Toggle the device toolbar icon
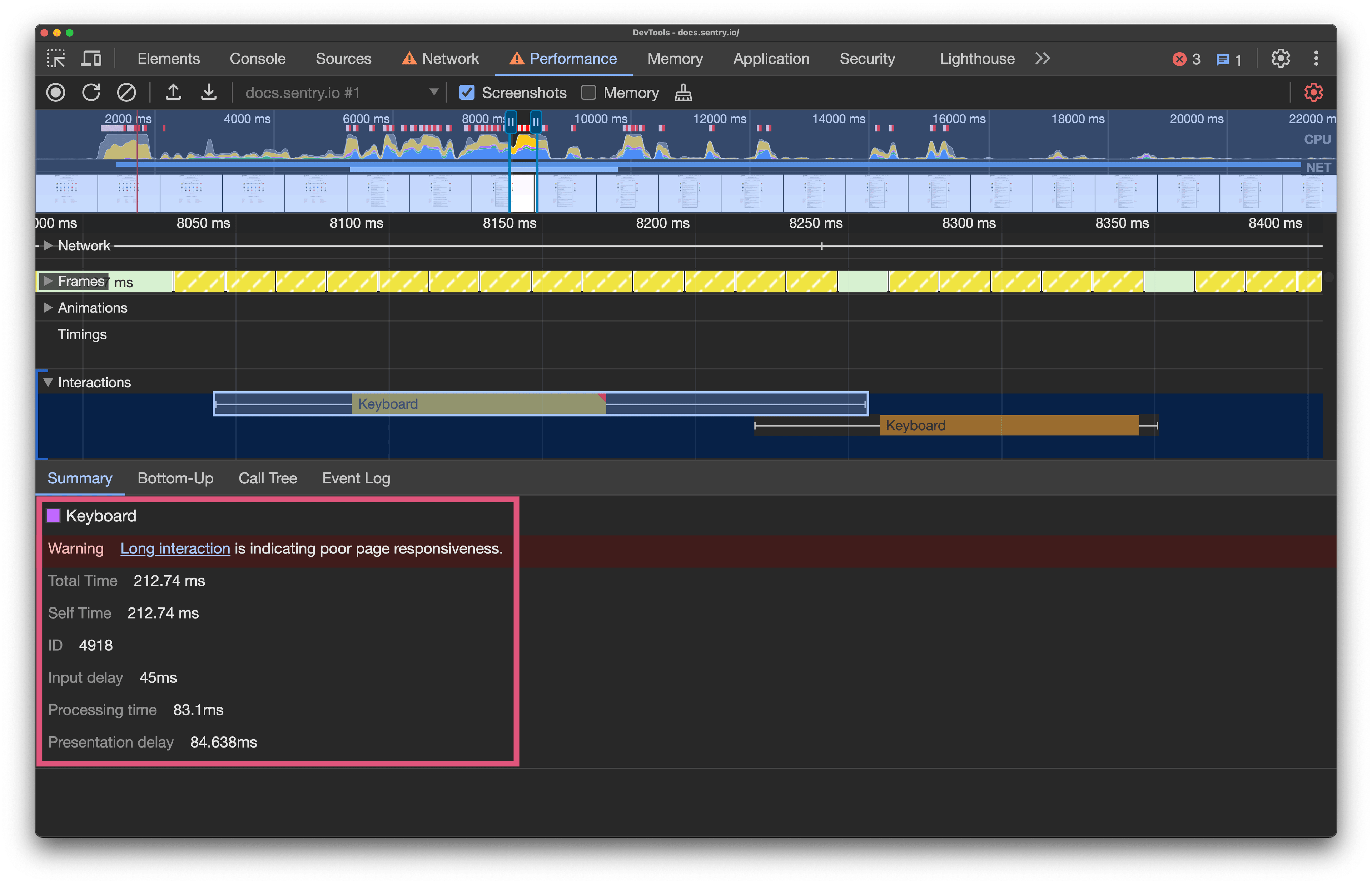Image resolution: width=1372 pixels, height=884 pixels. (91, 59)
